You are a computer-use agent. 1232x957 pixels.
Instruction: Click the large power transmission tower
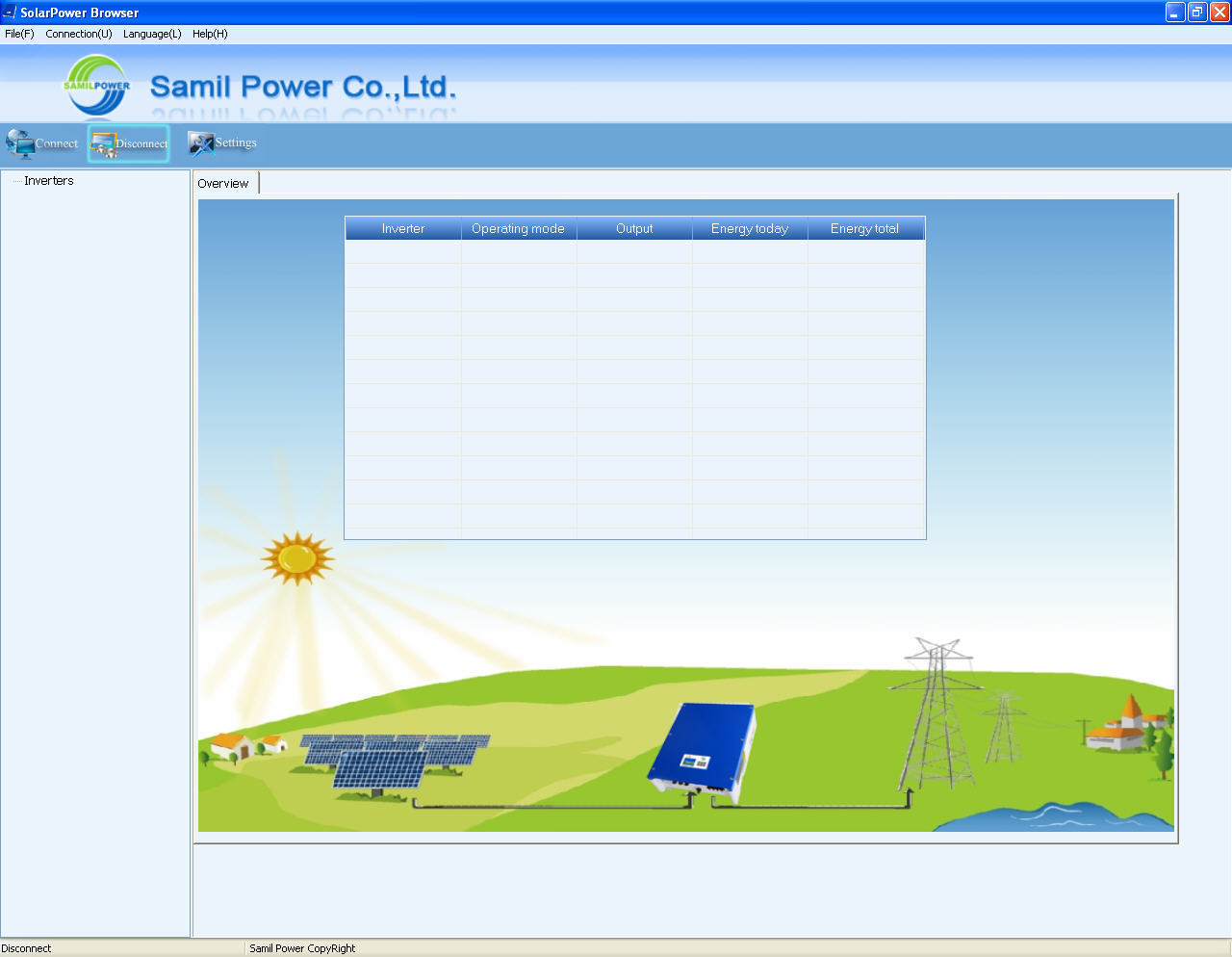[x=935, y=712]
